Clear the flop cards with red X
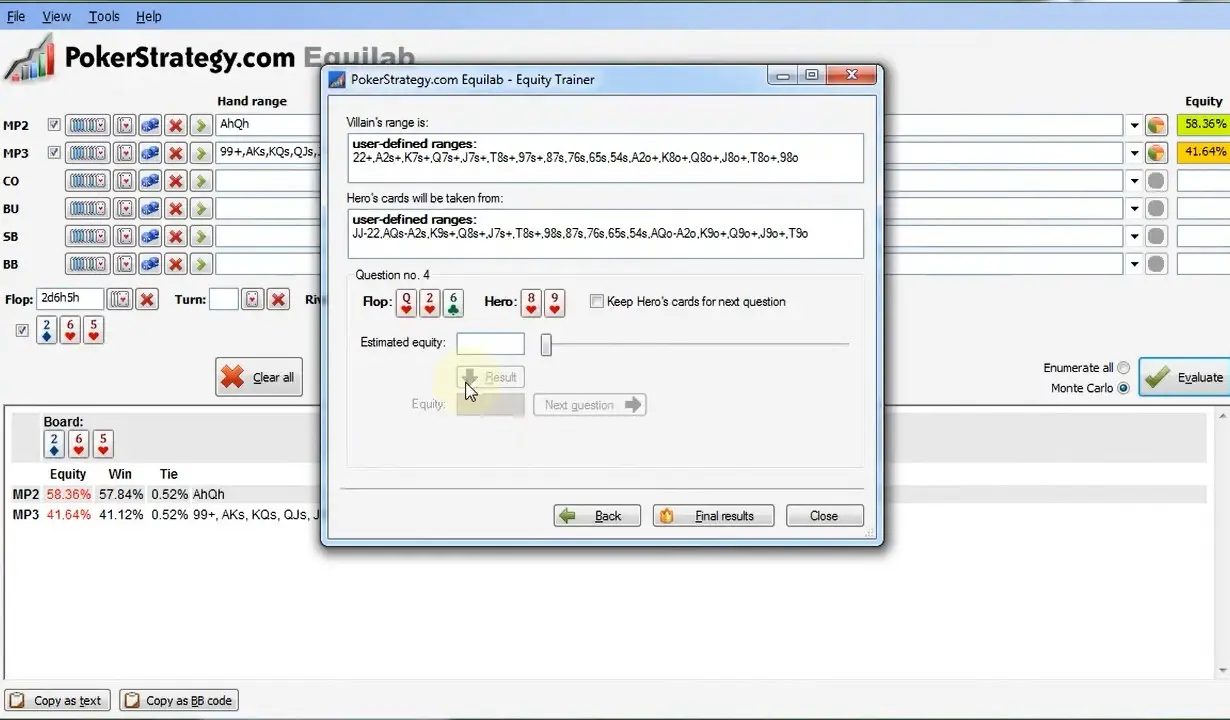Viewport: 1230px width, 720px height. [x=147, y=299]
